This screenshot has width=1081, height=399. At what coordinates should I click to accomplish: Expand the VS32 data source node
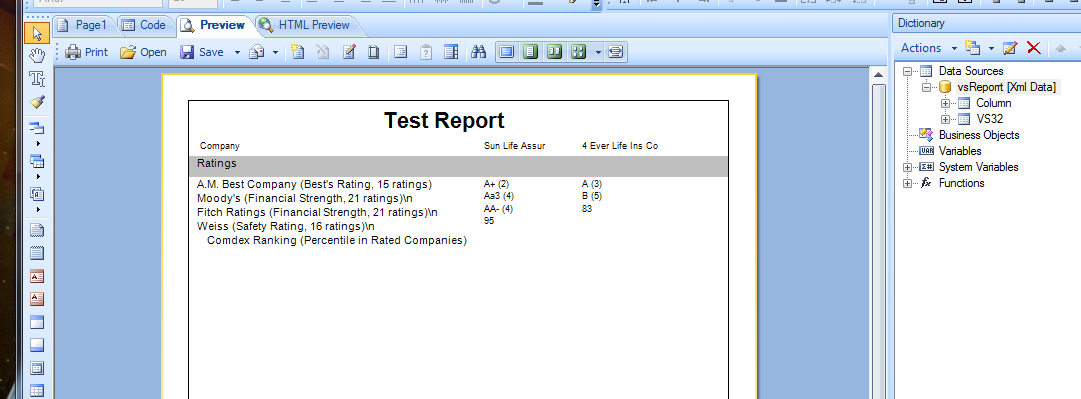click(946, 119)
